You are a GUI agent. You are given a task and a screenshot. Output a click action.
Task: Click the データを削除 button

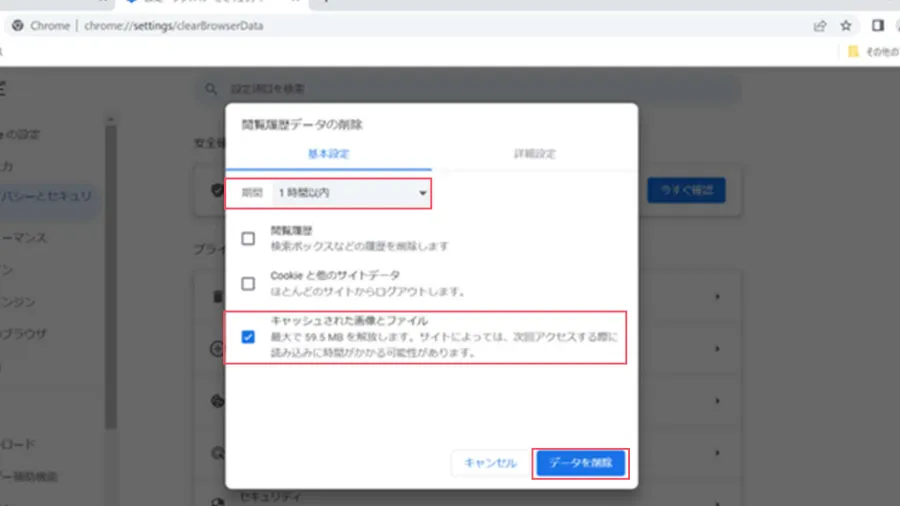pyautogui.click(x=580, y=463)
